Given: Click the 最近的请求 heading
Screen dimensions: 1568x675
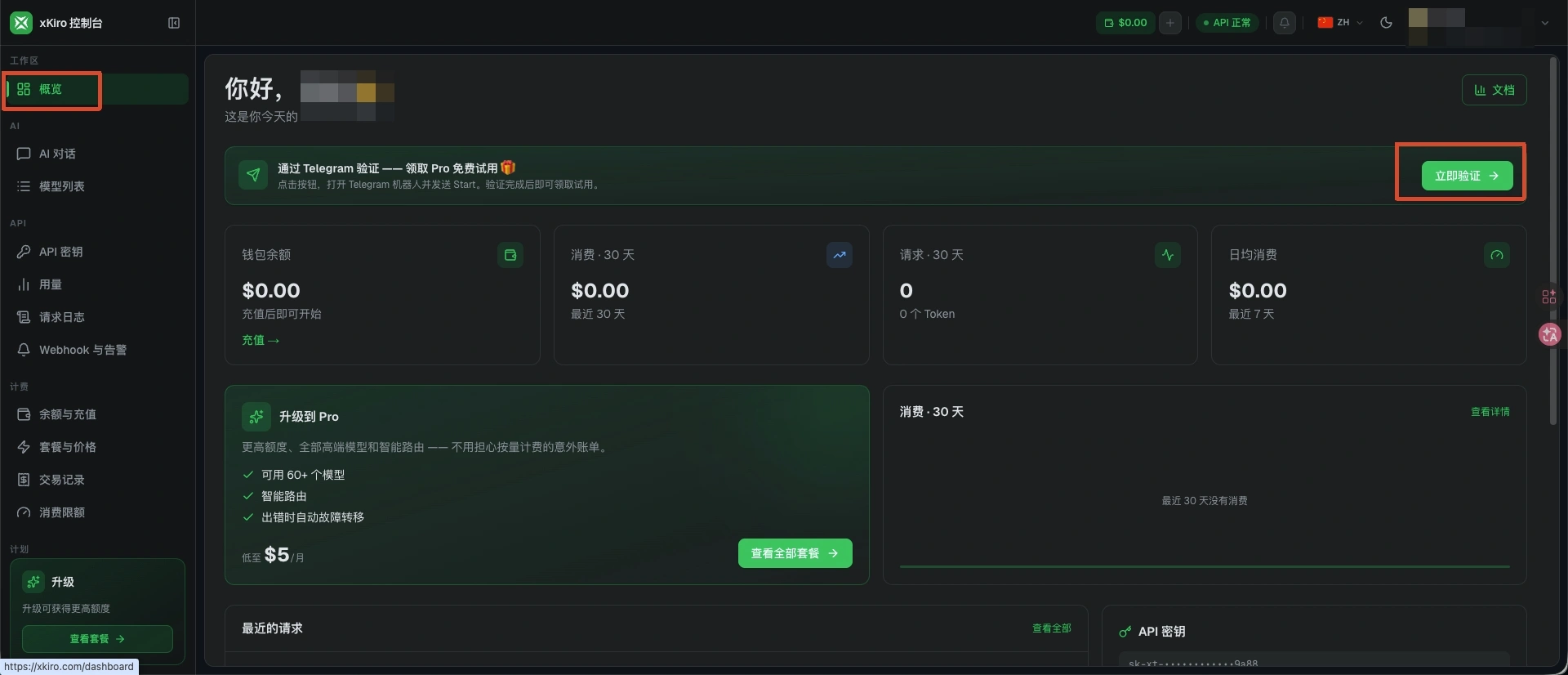Looking at the screenshot, I should (272, 628).
